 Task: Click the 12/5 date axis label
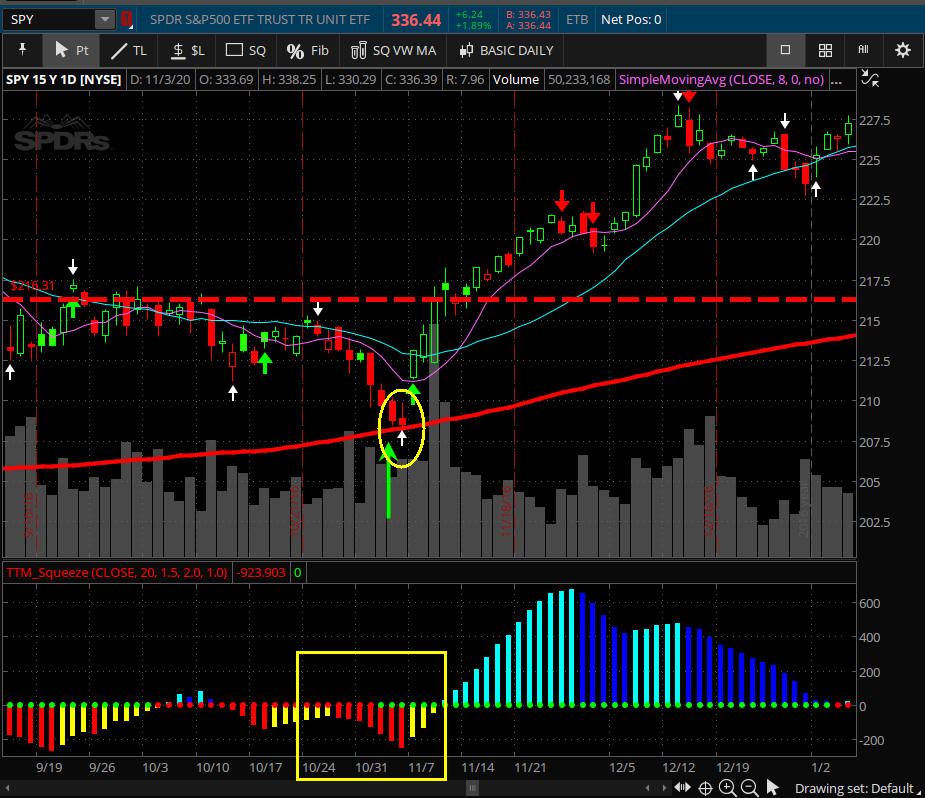(622, 767)
